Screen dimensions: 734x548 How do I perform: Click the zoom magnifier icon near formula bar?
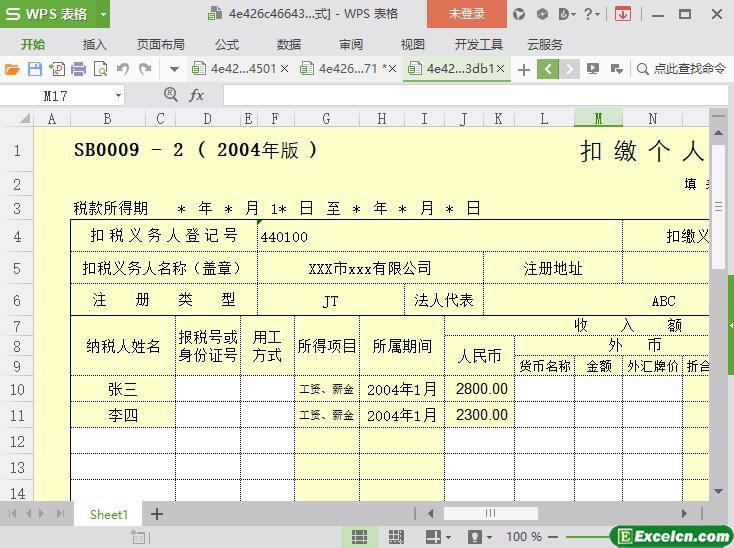tap(170, 95)
